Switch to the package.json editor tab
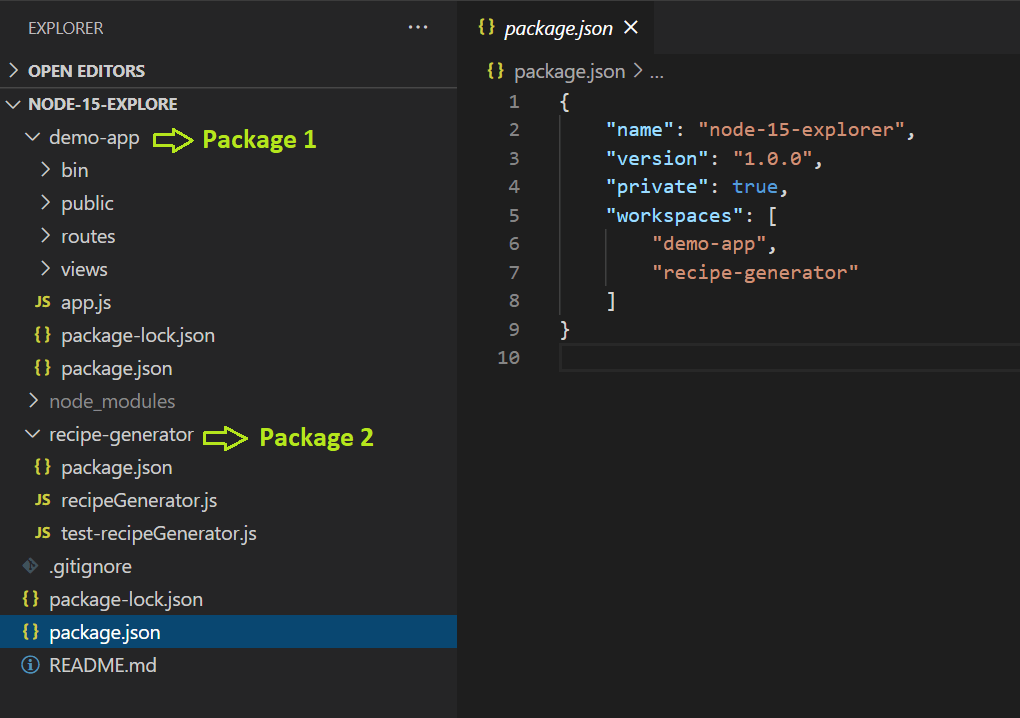 pyautogui.click(x=560, y=27)
